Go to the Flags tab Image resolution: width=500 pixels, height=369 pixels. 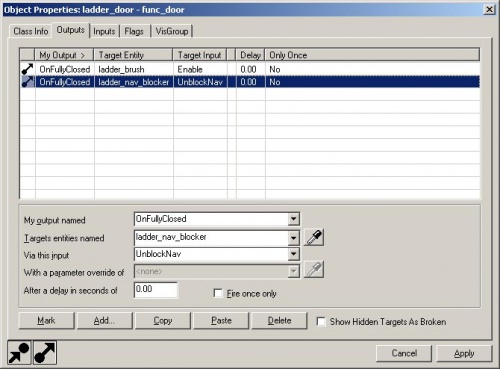(x=134, y=31)
